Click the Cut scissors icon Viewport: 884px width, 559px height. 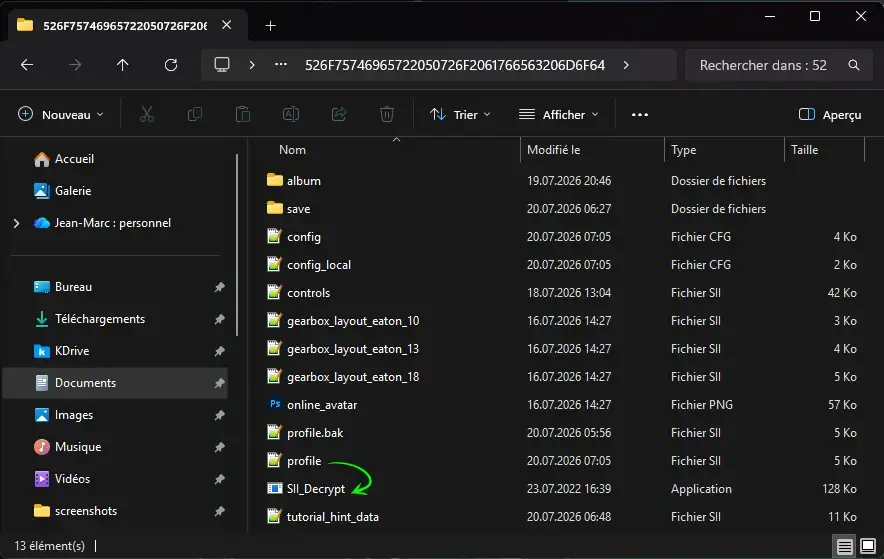[147, 114]
